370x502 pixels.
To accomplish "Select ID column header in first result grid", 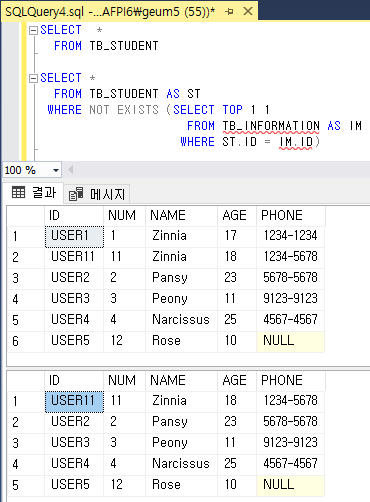I will pyautogui.click(x=74, y=215).
